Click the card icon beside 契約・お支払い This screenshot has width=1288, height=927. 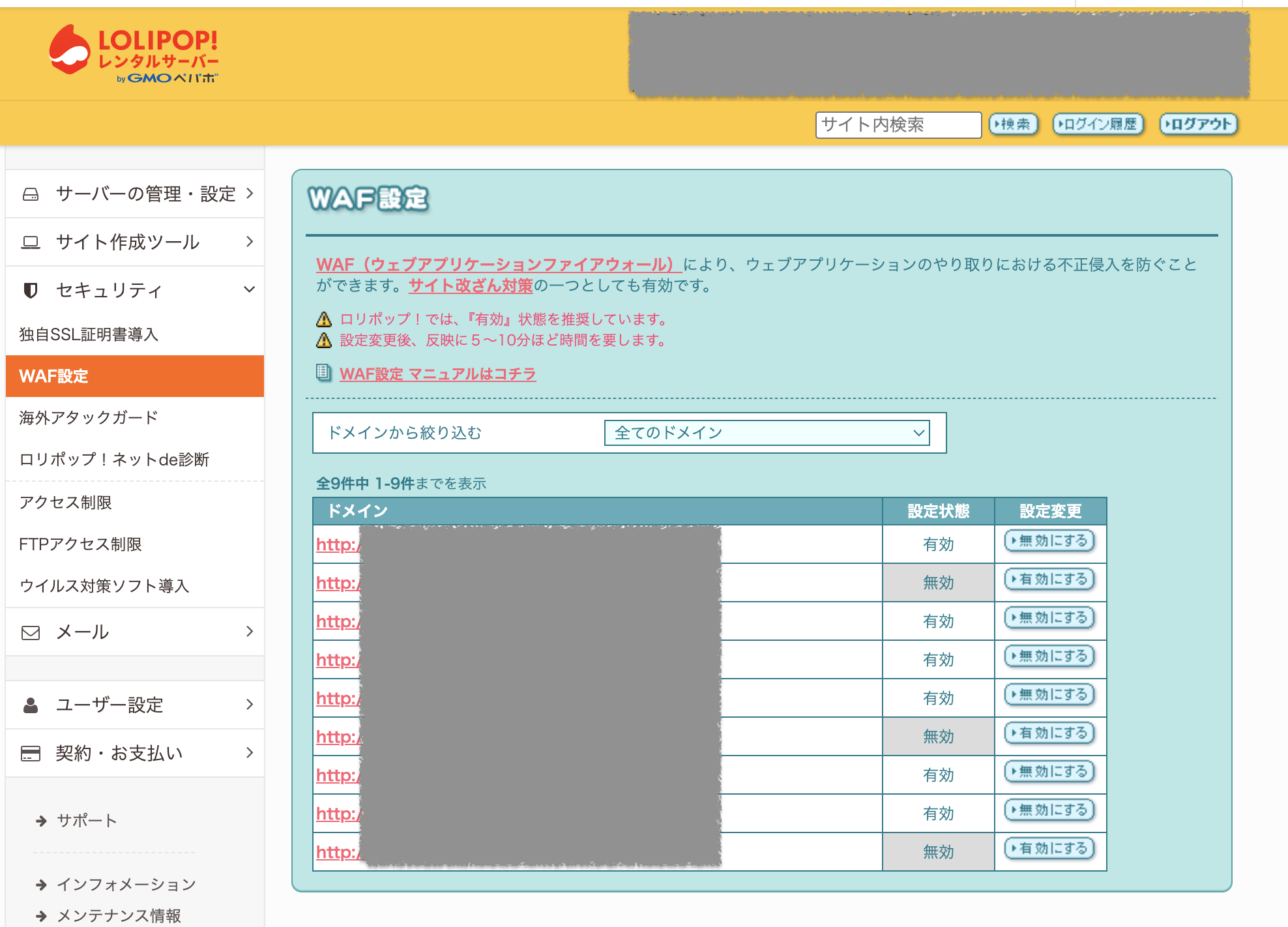(31, 752)
